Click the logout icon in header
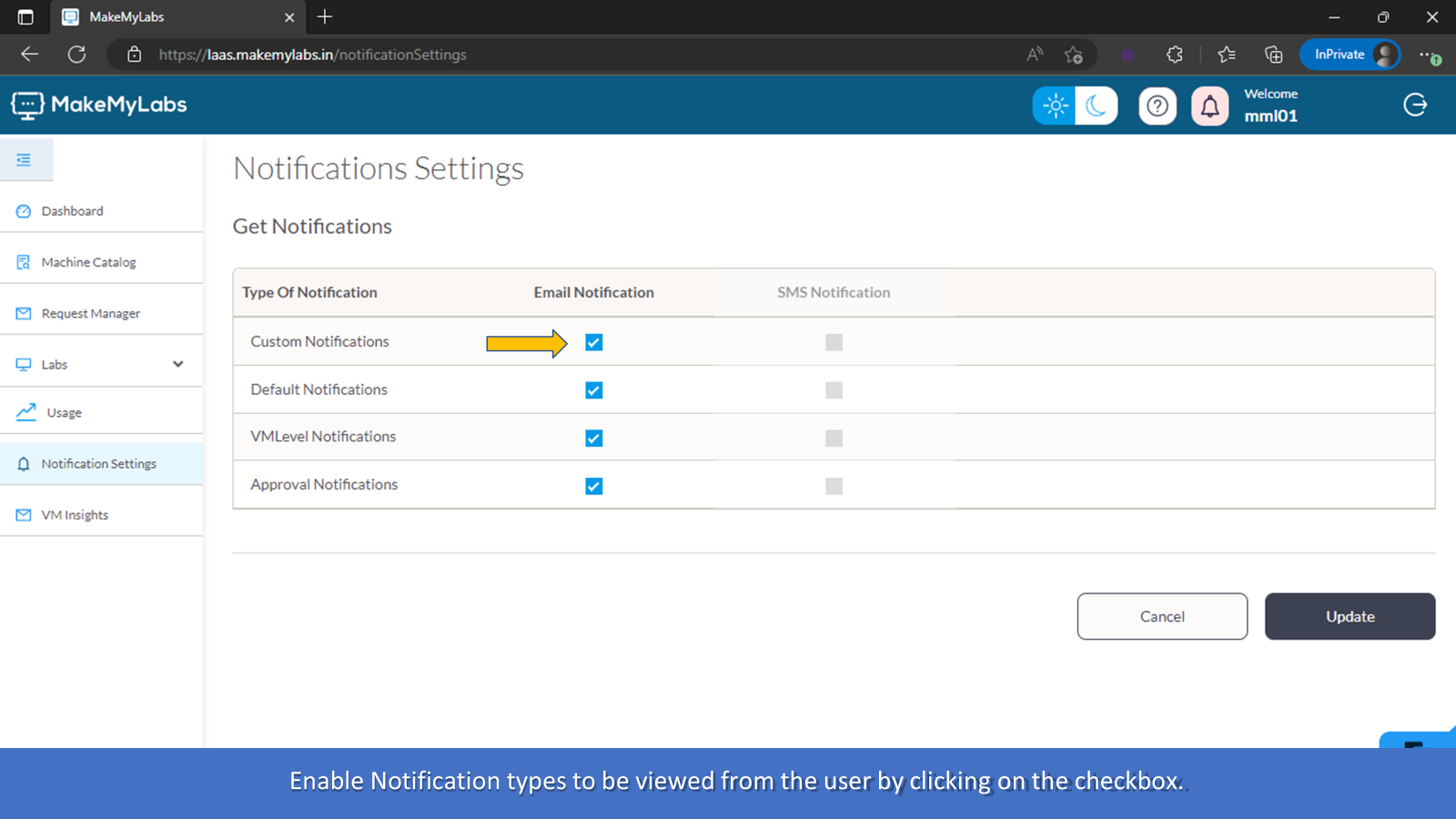Screen dimensions: 1456x819 (1415, 106)
